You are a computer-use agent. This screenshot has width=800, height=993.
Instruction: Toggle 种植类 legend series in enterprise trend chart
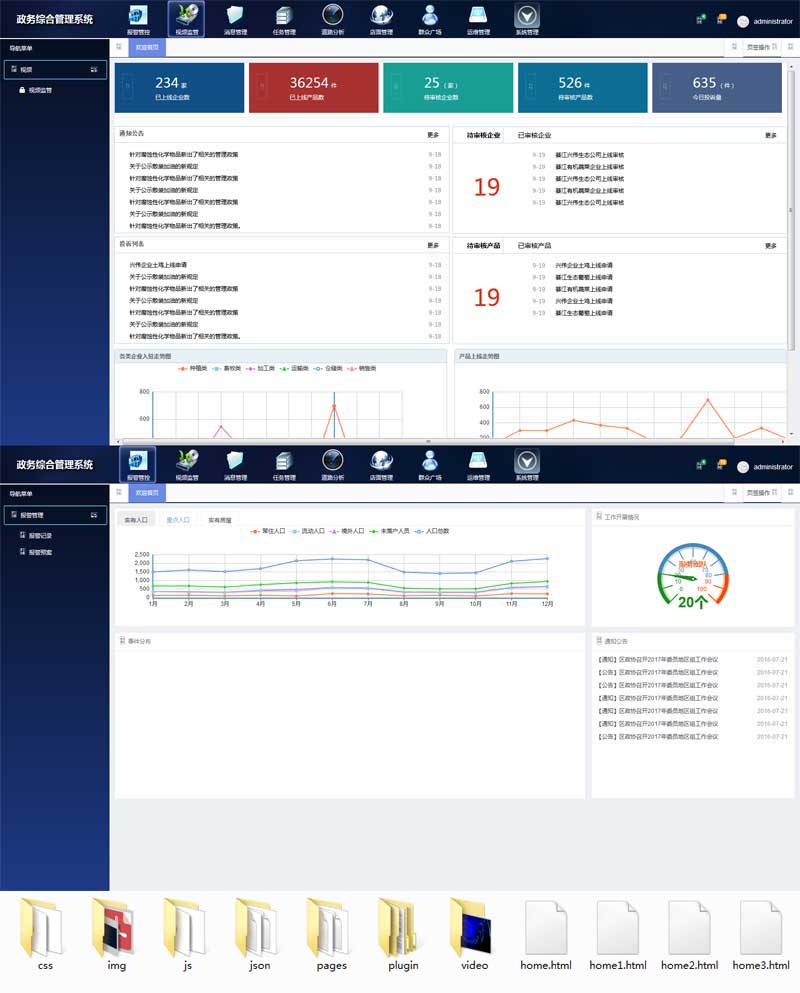(x=193, y=368)
